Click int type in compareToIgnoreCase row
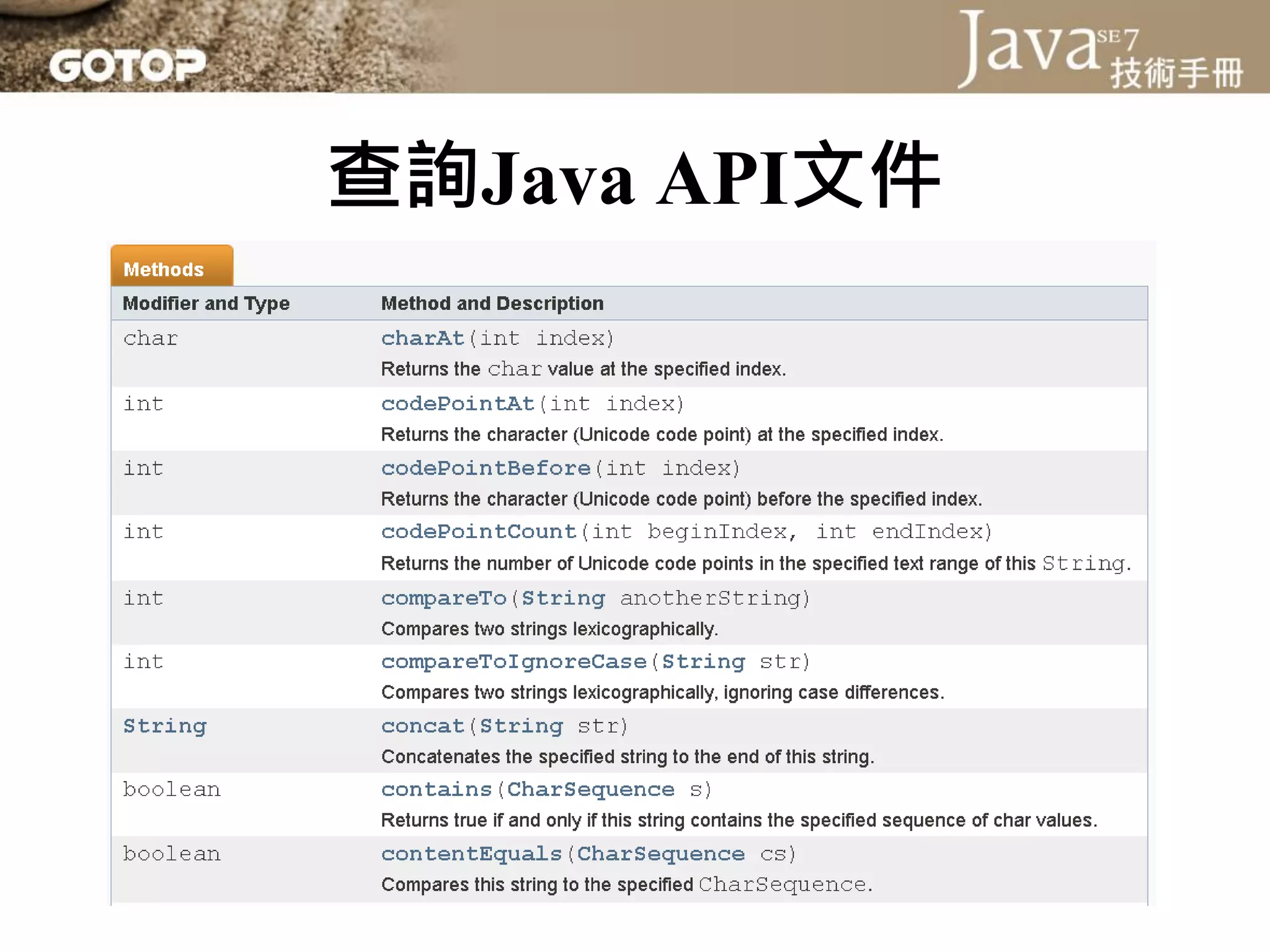Image resolution: width=1270 pixels, height=952 pixels. [143, 662]
